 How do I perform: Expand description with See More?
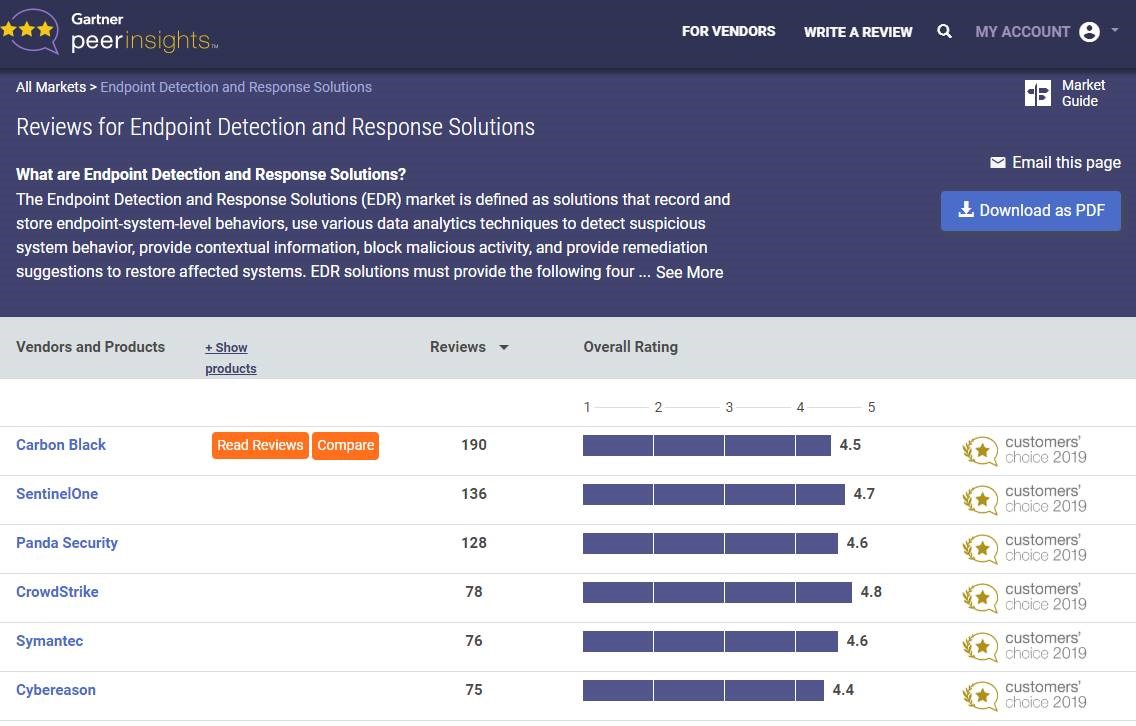coord(689,272)
